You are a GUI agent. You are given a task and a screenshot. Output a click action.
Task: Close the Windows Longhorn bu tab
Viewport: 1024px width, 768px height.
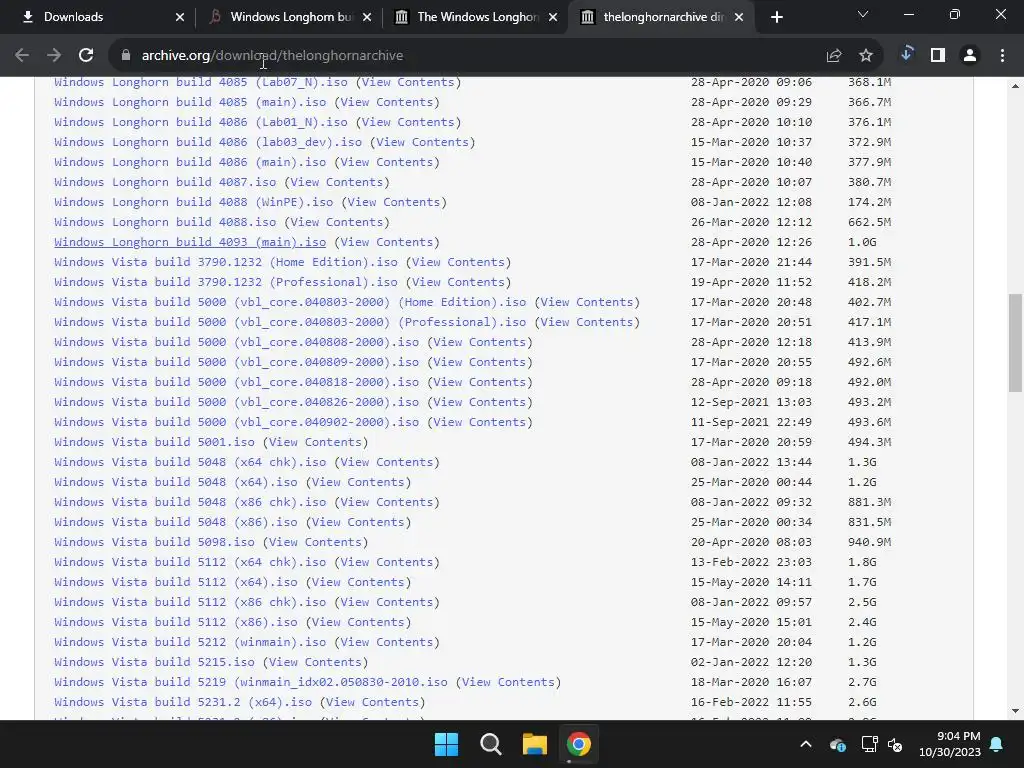(x=367, y=17)
